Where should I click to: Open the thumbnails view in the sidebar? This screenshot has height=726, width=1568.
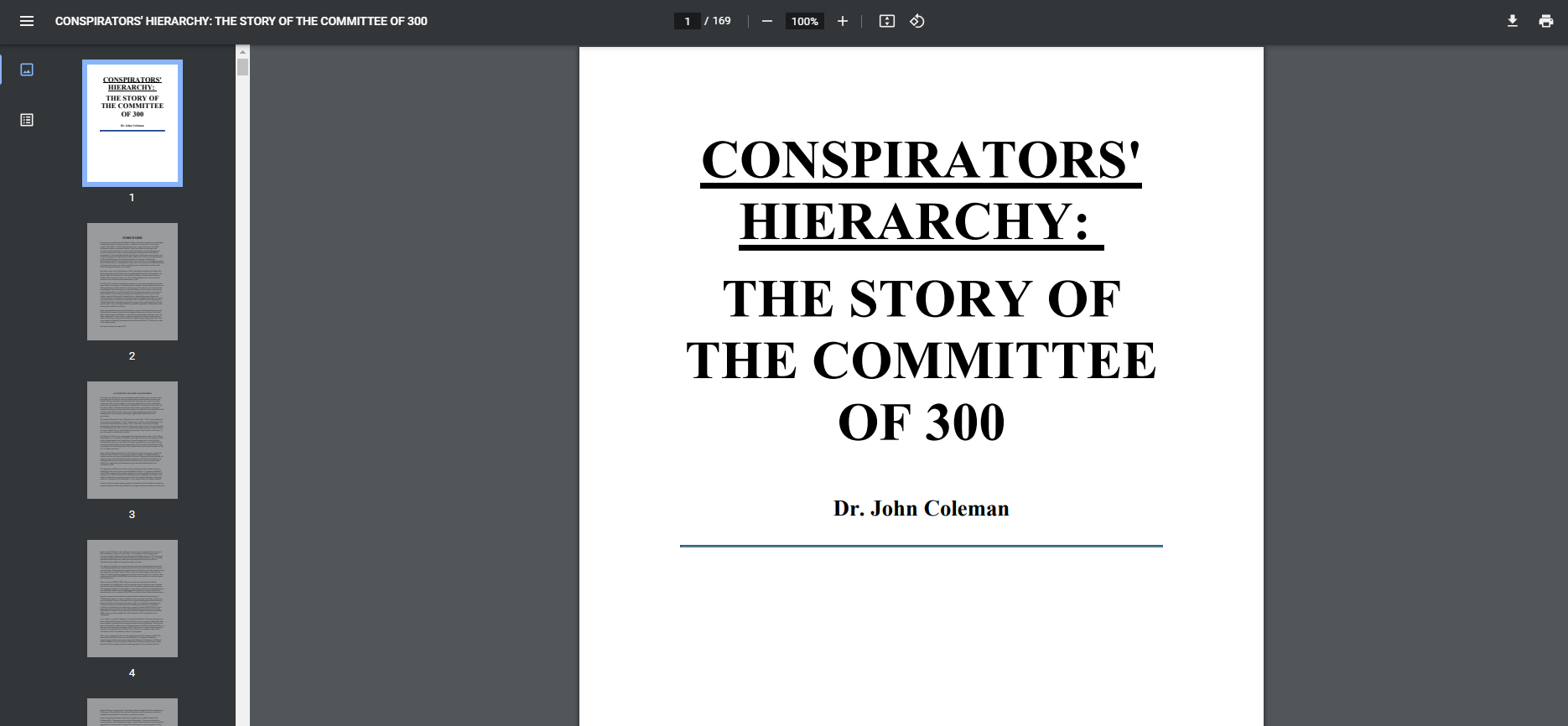click(27, 70)
